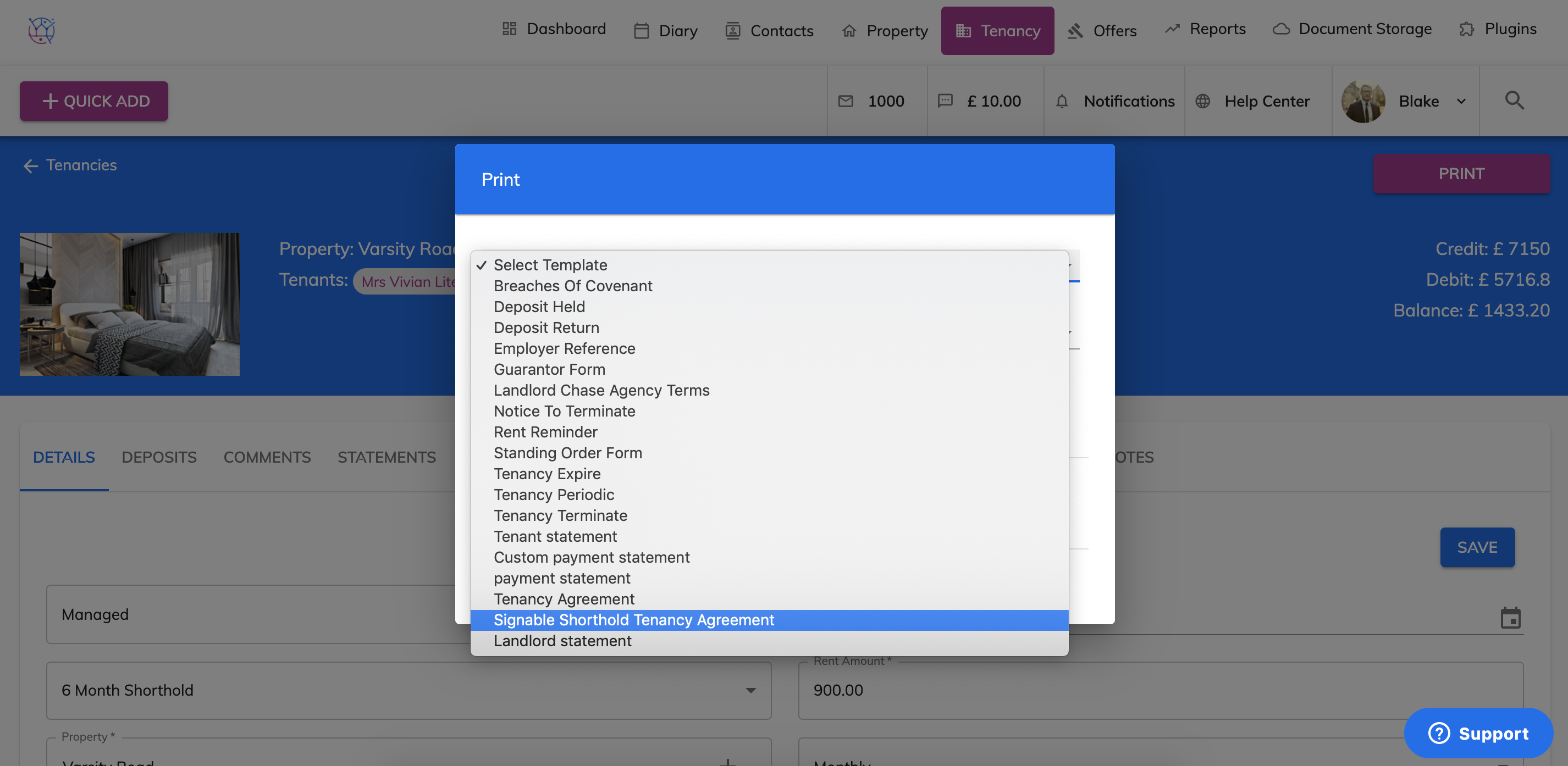Expand the 6 Month Shorthold dropdown

pos(750,690)
